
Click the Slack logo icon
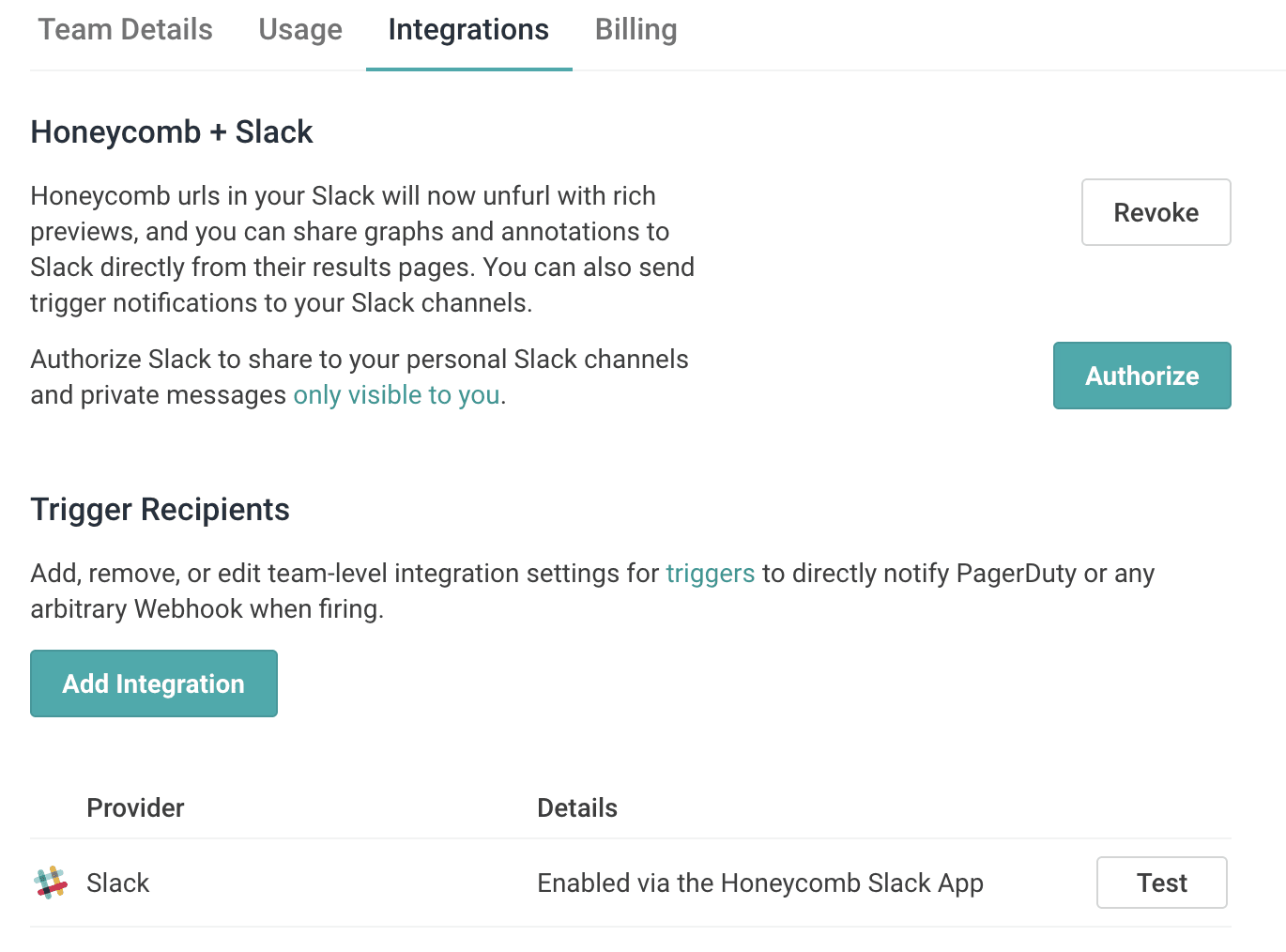point(51,883)
